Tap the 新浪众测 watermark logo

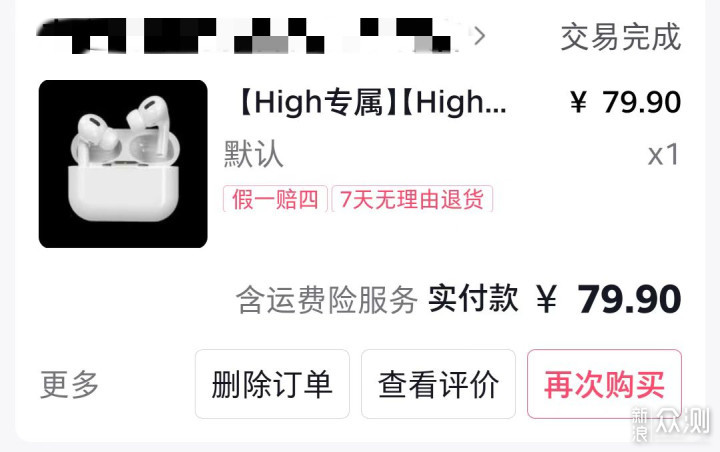[x=671, y=423]
